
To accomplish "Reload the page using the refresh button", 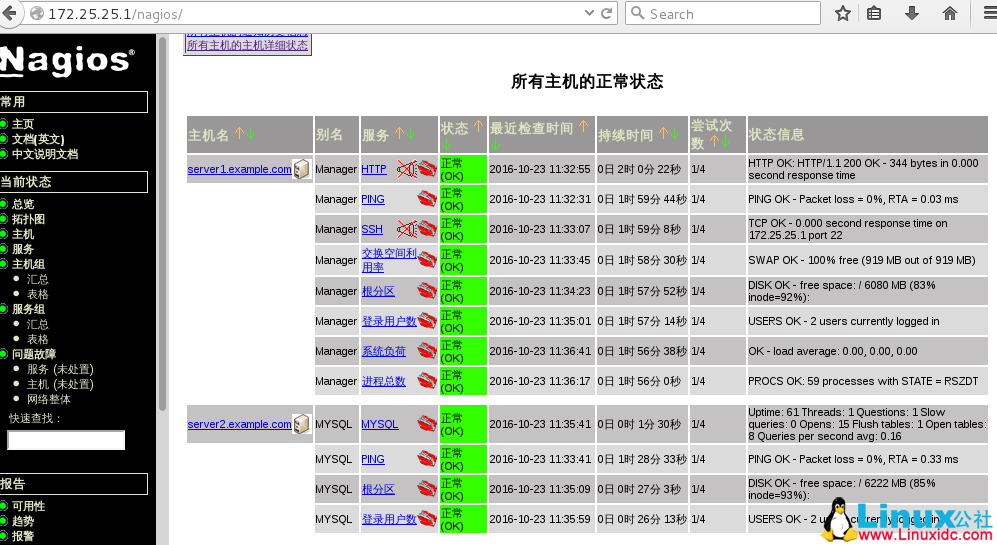I will [607, 14].
